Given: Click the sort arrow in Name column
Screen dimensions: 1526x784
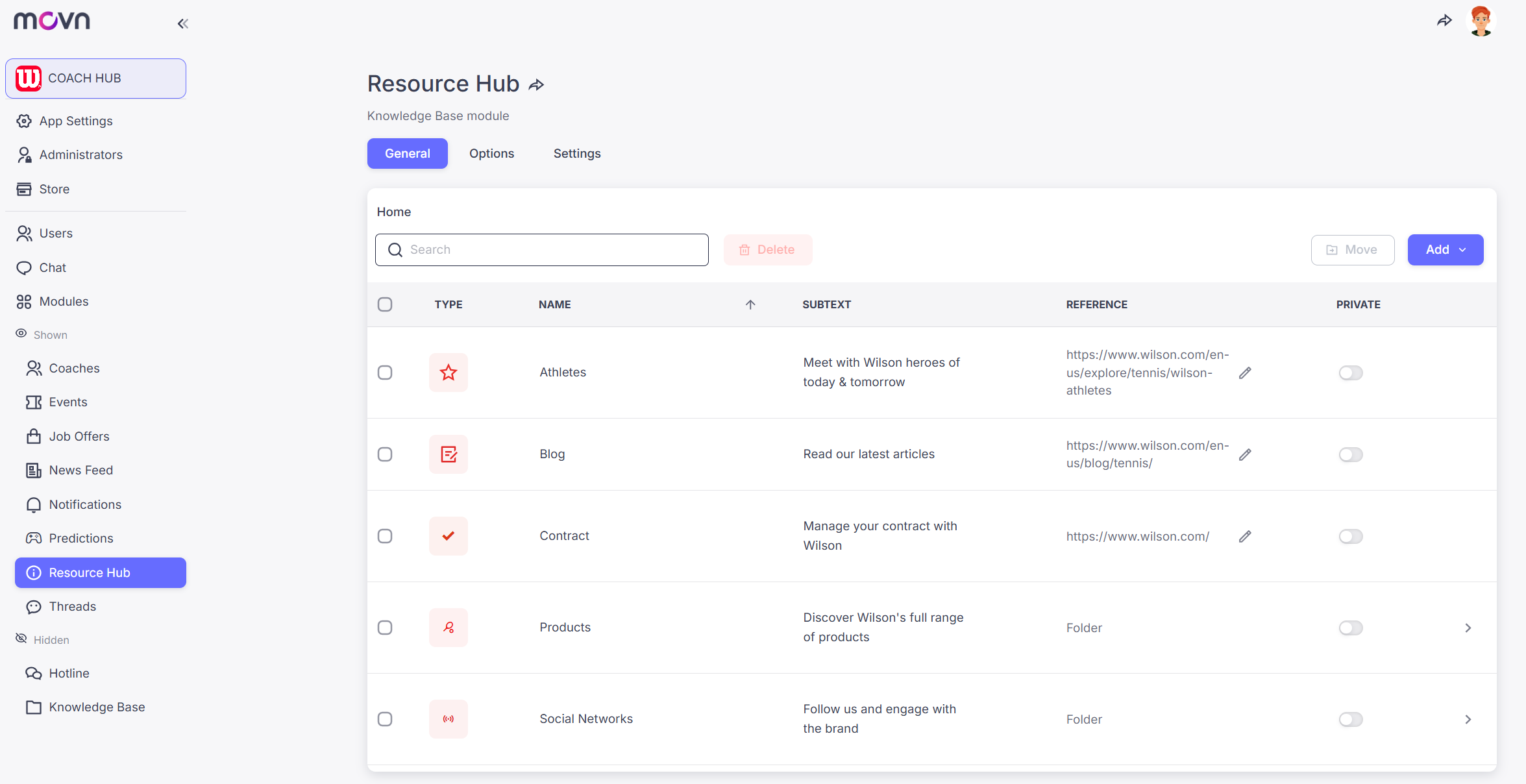Looking at the screenshot, I should click(750, 304).
